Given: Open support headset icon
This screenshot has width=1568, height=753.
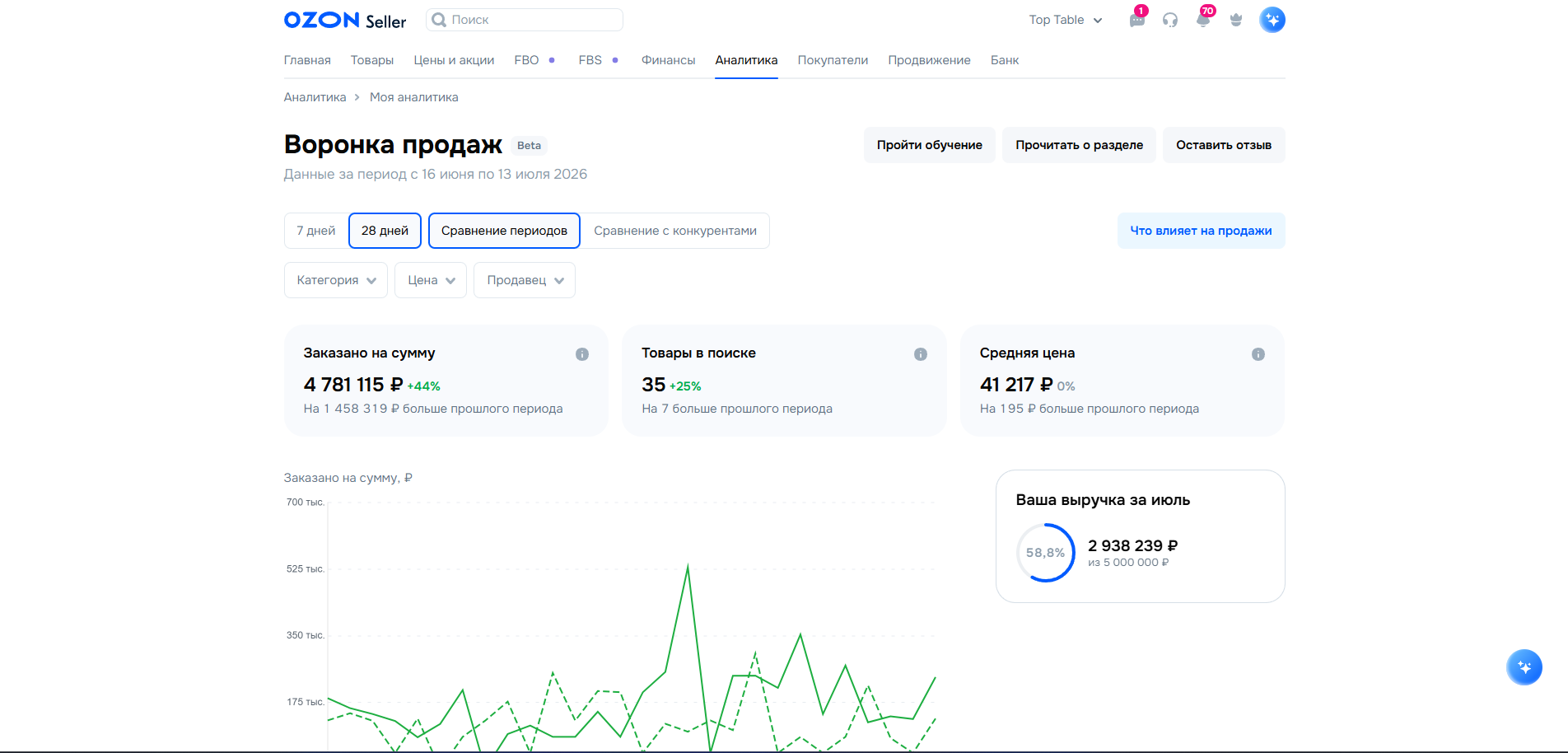Looking at the screenshot, I should (1169, 20).
